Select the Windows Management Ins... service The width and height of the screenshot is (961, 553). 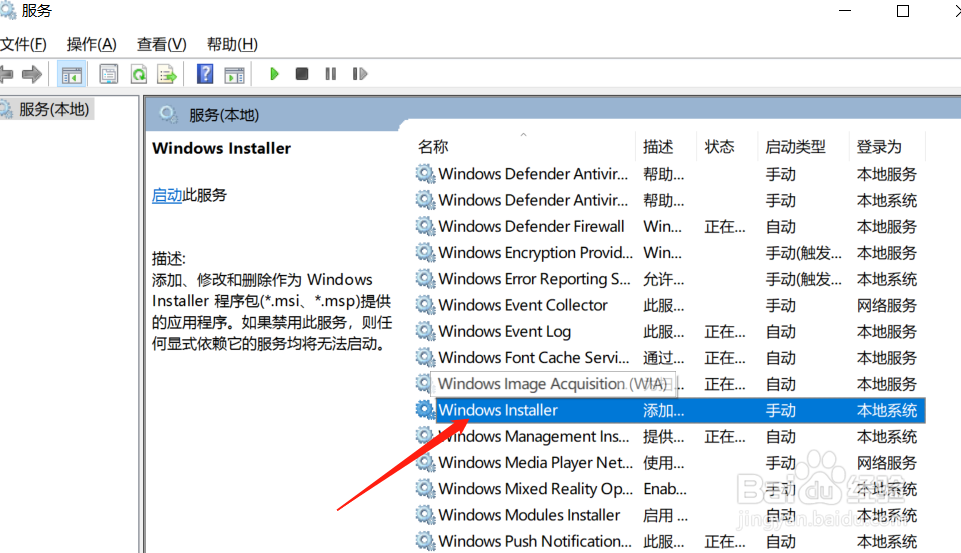pyautogui.click(x=534, y=437)
